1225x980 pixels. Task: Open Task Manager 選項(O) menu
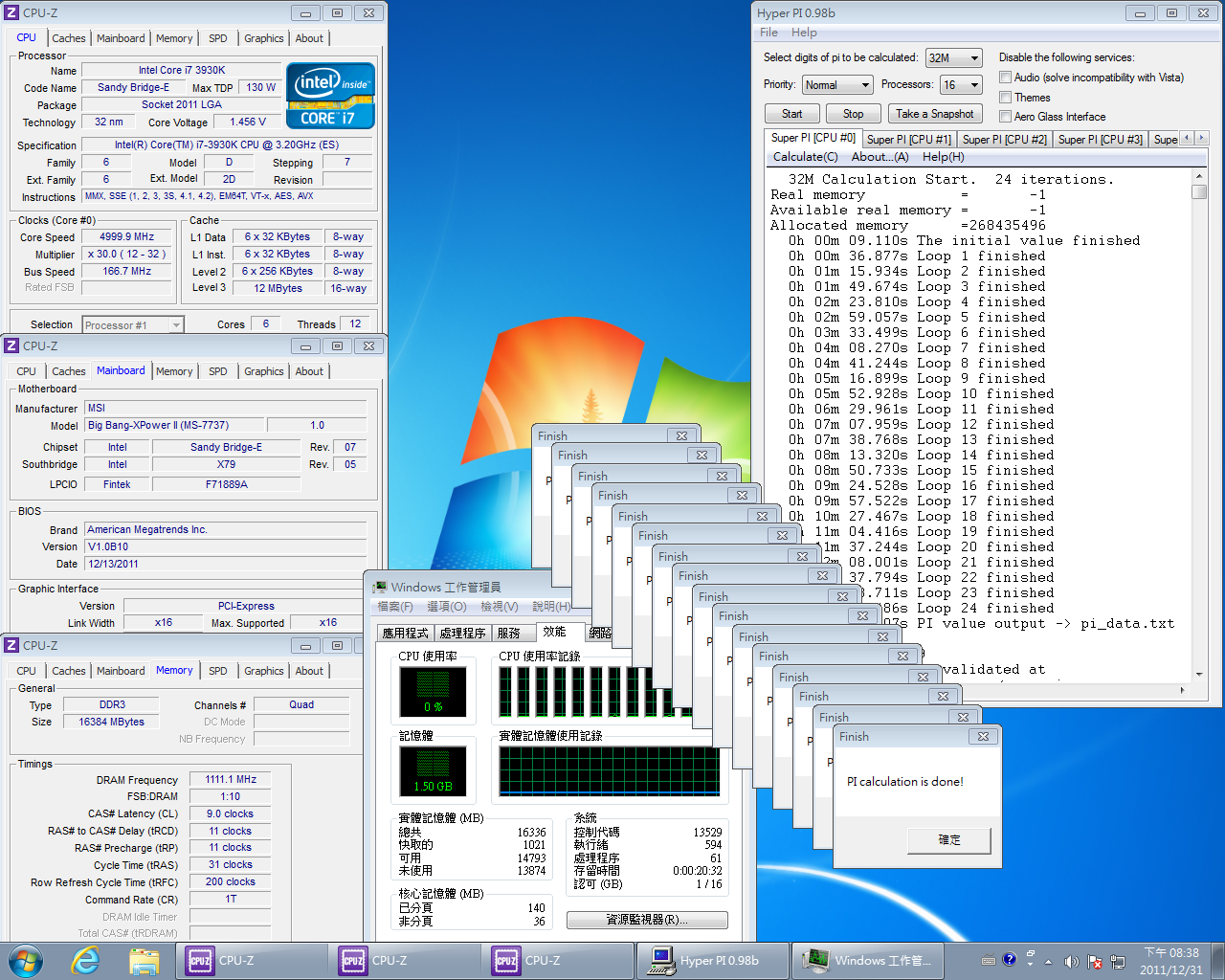[447, 607]
